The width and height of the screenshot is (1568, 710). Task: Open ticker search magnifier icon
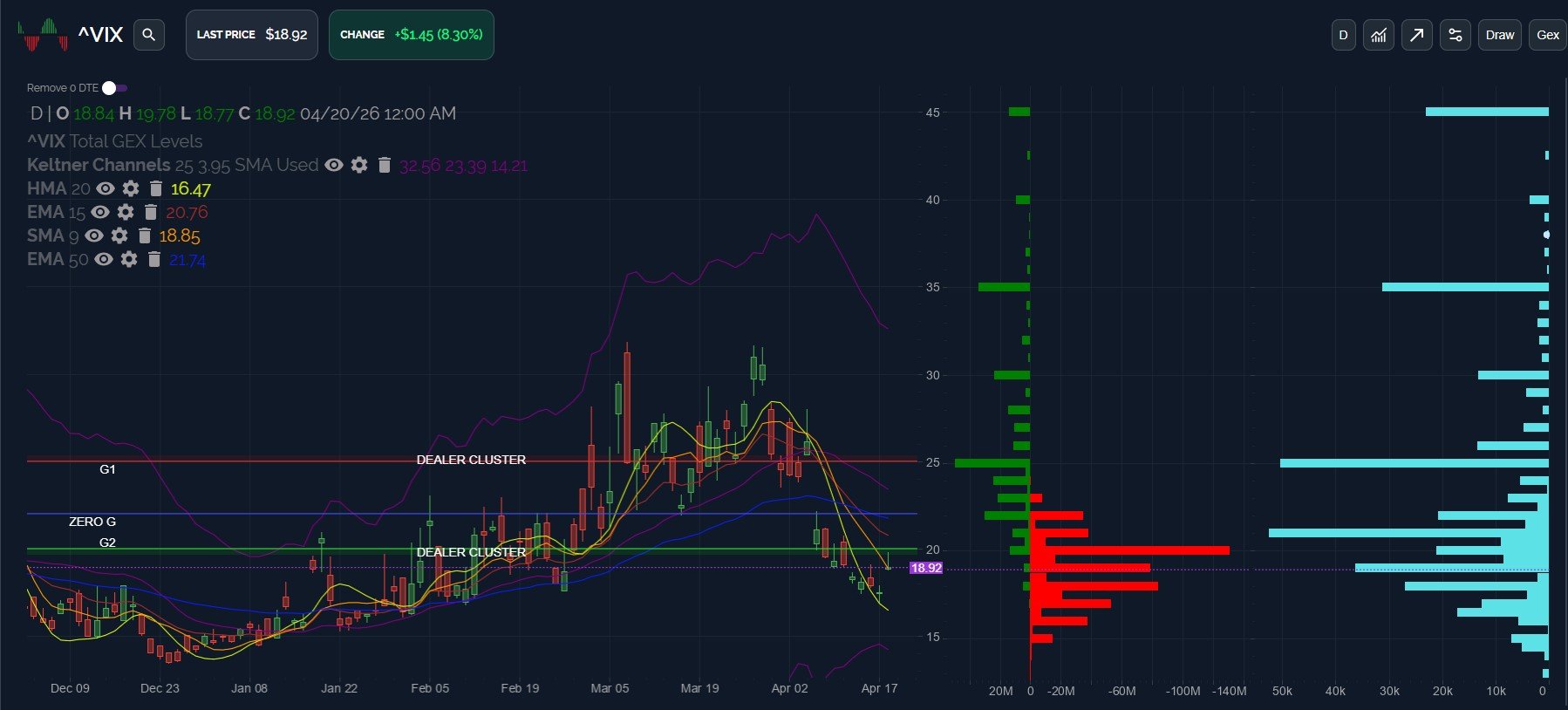tap(149, 35)
